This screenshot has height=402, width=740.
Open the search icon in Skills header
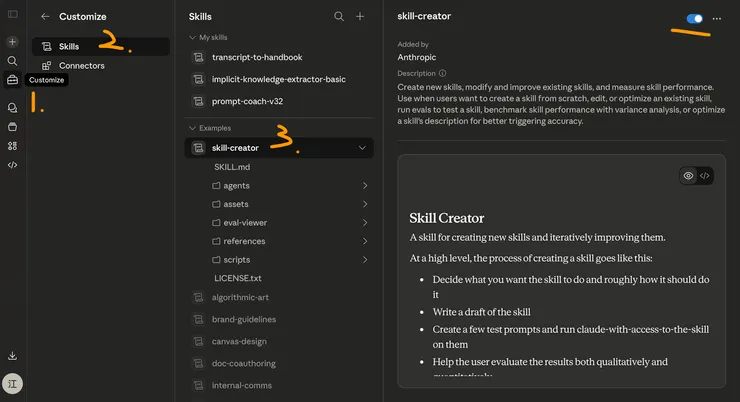pyautogui.click(x=339, y=17)
